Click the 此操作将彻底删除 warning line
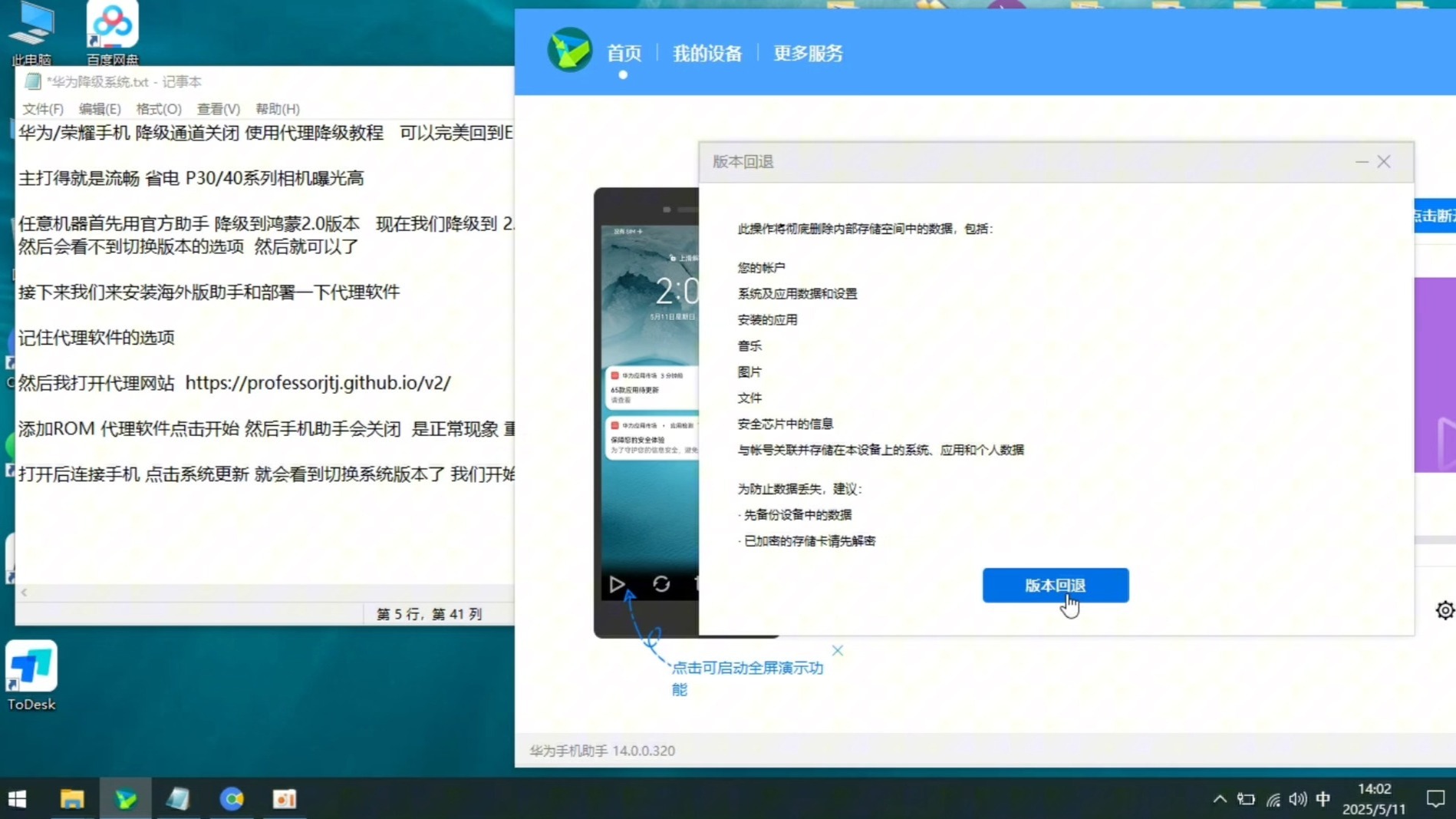Image resolution: width=1456 pixels, height=819 pixels. (865, 229)
